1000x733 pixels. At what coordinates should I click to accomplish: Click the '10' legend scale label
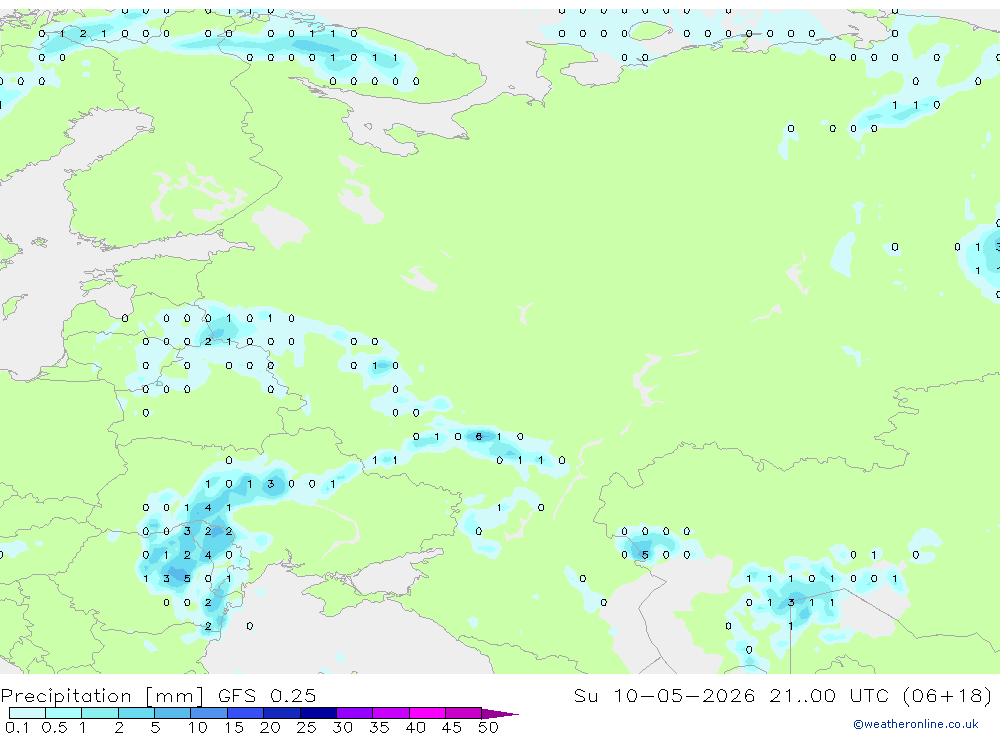tap(197, 727)
